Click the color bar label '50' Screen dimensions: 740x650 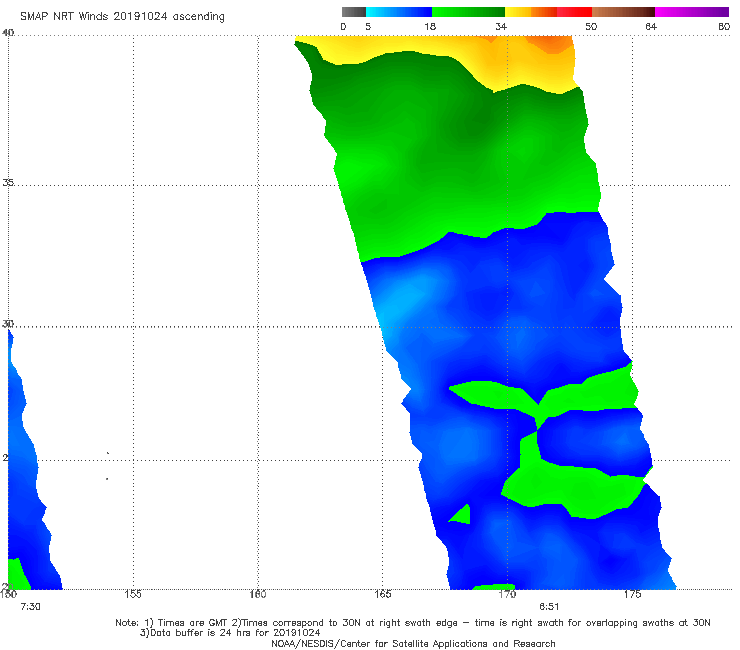591,26
